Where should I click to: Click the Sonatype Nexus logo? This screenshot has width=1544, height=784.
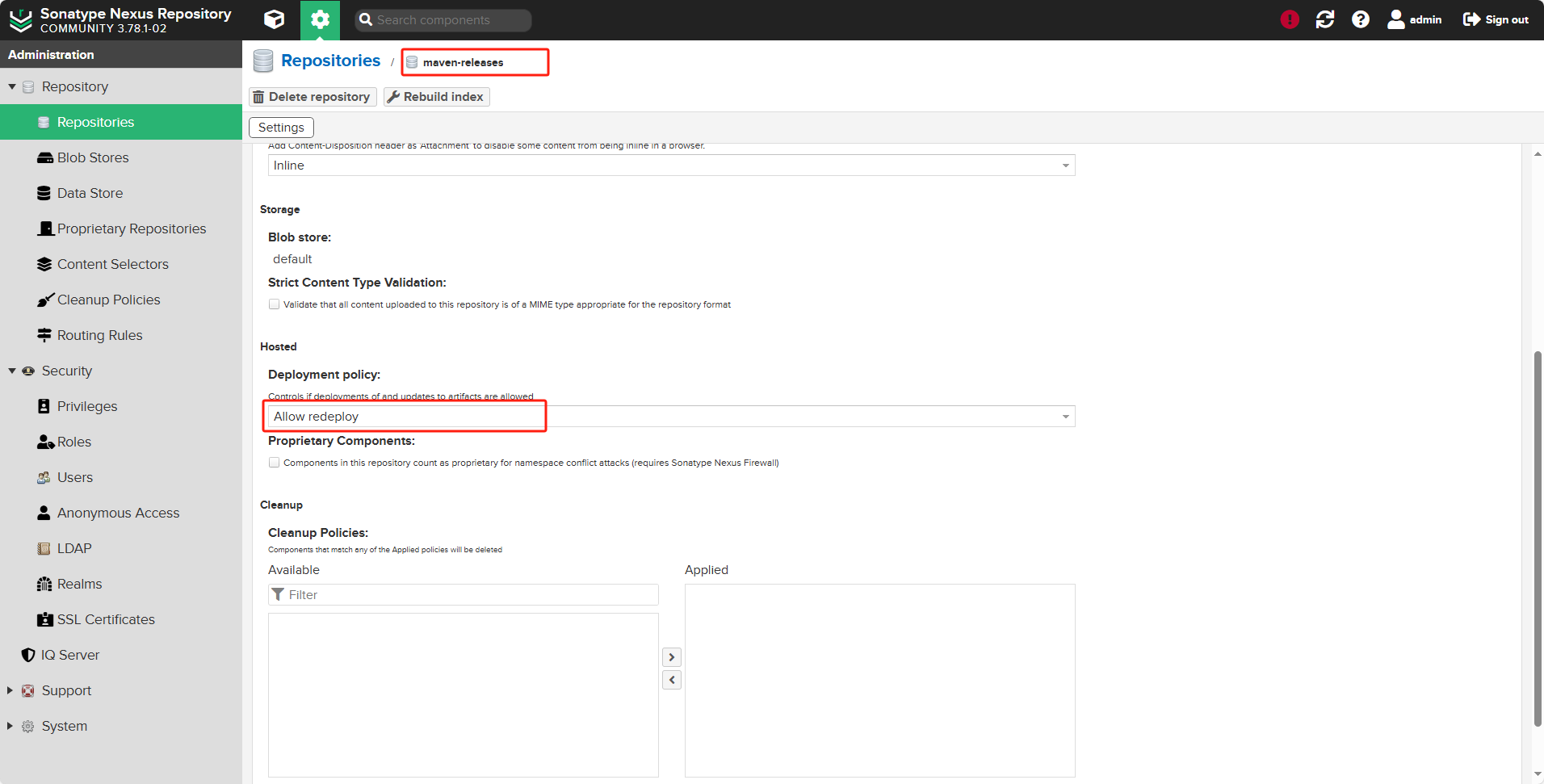tap(20, 20)
